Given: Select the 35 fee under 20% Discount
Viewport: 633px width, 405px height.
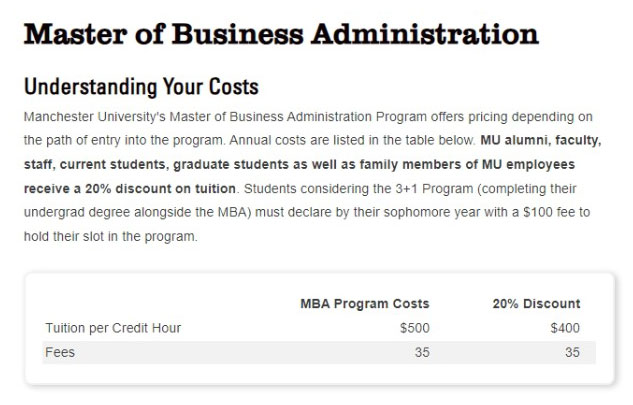Looking at the screenshot, I should pyautogui.click(x=572, y=352).
